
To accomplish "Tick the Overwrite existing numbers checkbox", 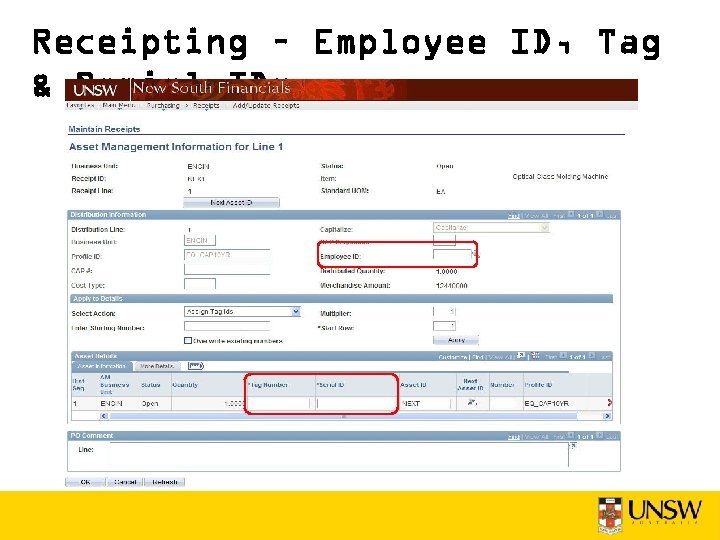I will coord(187,340).
